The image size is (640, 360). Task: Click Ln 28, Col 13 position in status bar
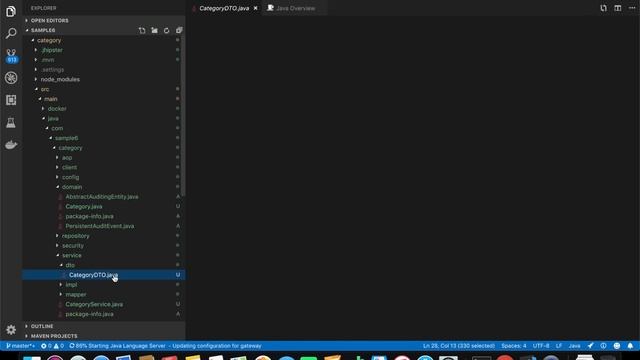click(459, 346)
